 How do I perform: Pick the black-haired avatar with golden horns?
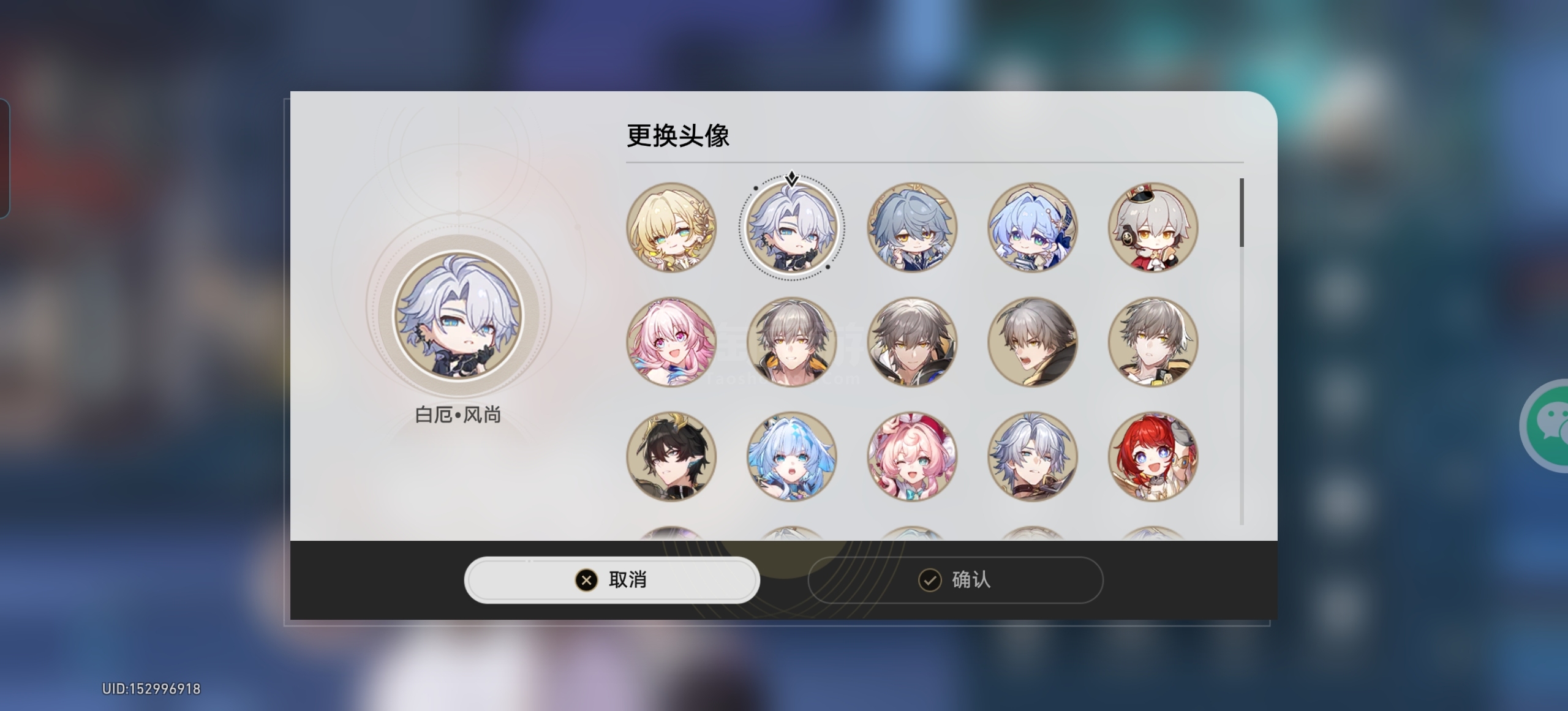[671, 456]
